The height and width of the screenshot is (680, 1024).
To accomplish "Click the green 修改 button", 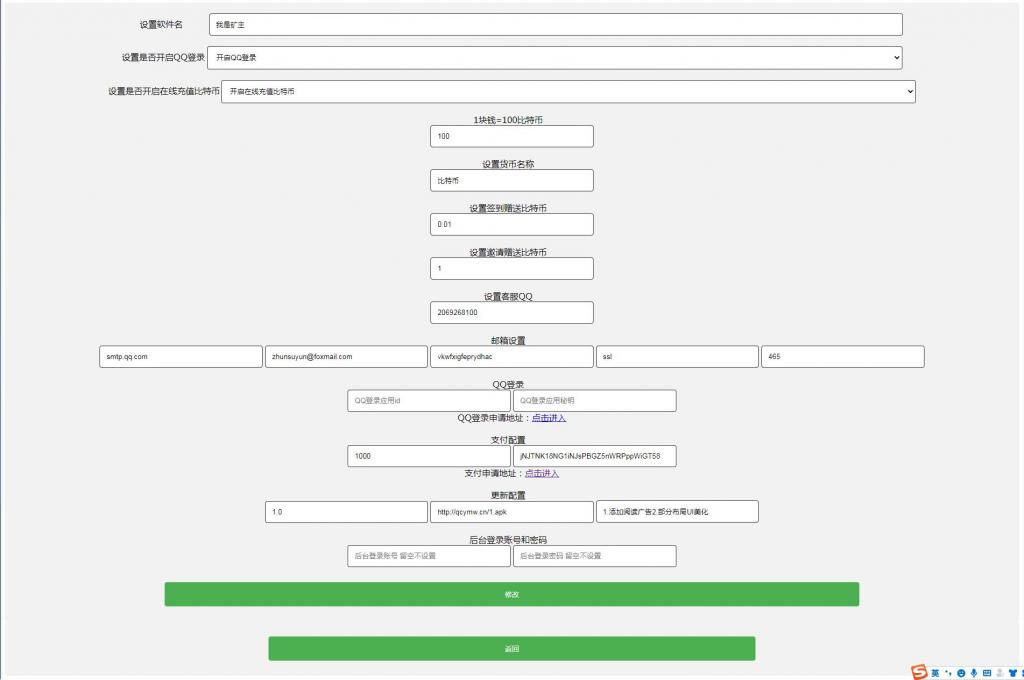I will click(x=512, y=593).
